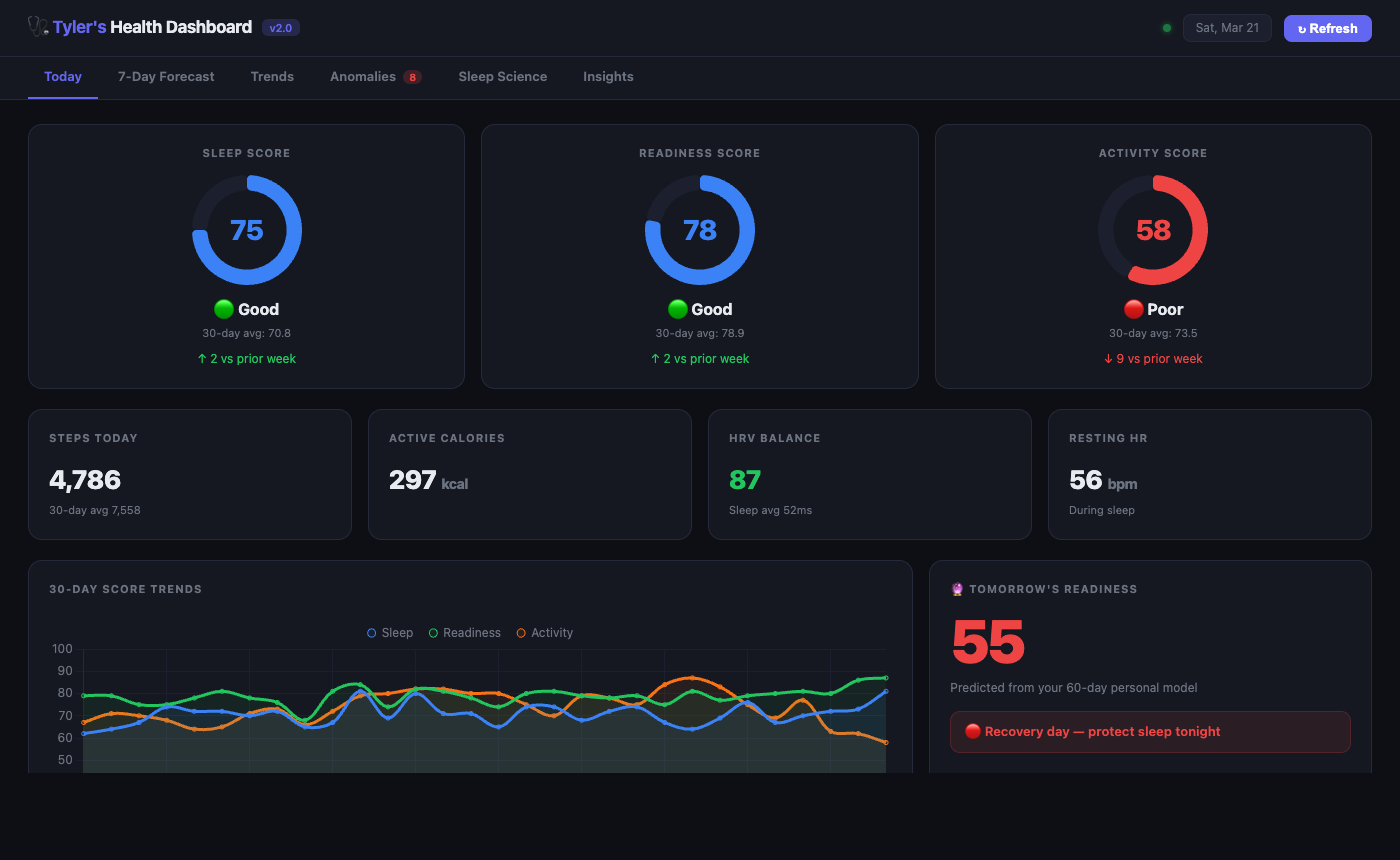Open the Sat, Mar 21 date selector
This screenshot has width=1400, height=860.
1227,28
